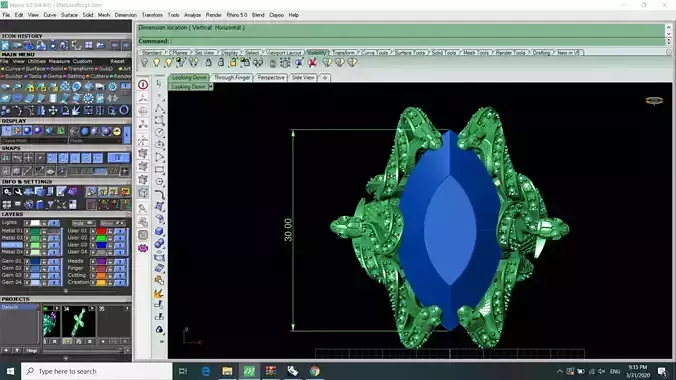This screenshot has width=676, height=380.
Task: Click the wrench icon in Info & Settings
Action: pyautogui.click(x=18, y=192)
